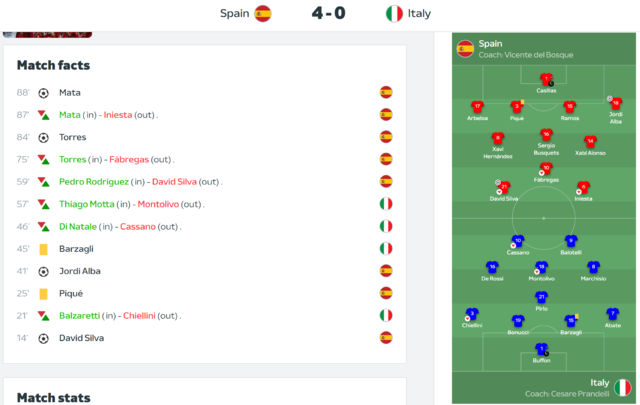Click the yellow card icon beside Barzagli
The height and width of the screenshot is (405, 640).
pyautogui.click(x=43, y=249)
